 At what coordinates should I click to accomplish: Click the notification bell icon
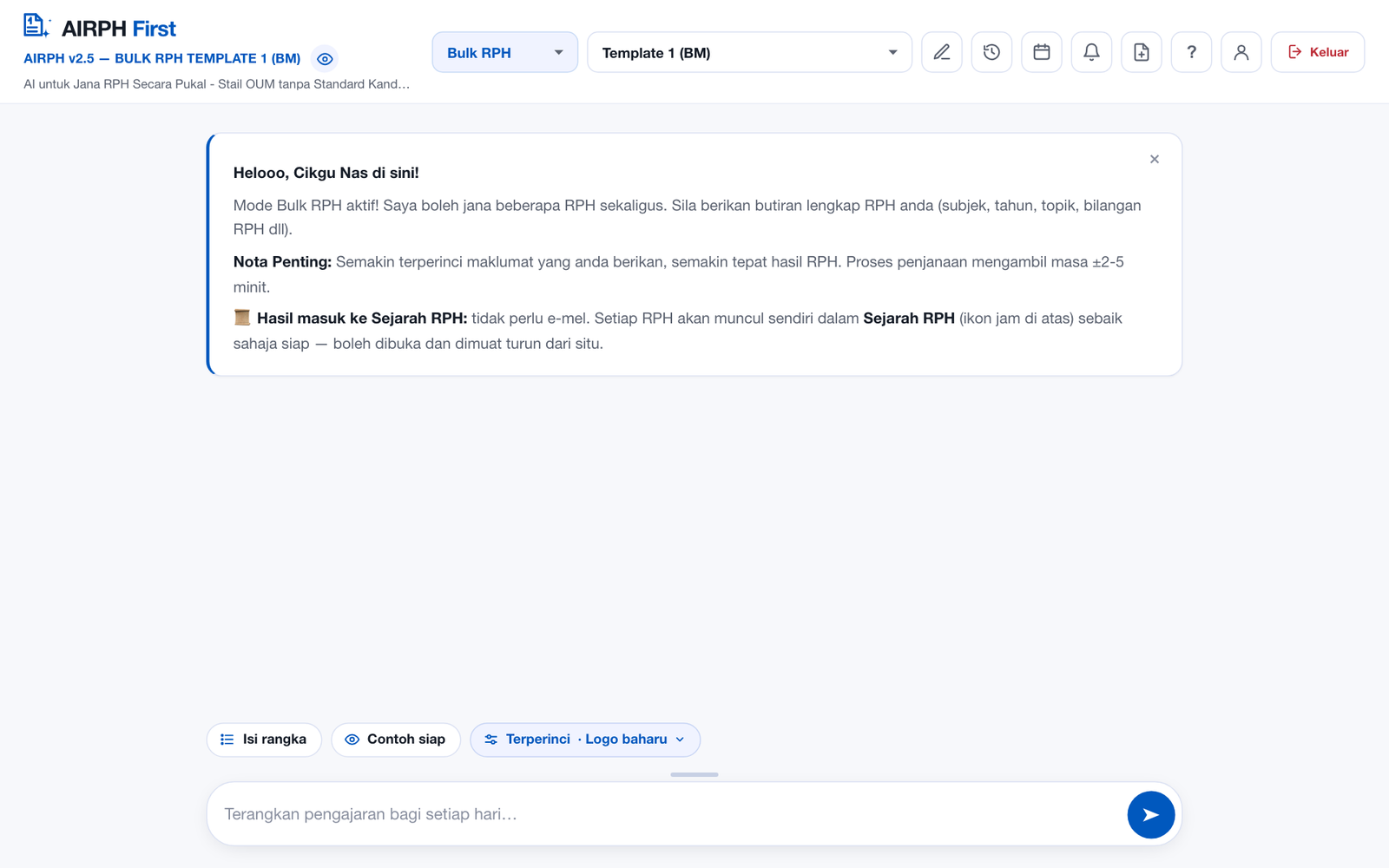[1091, 52]
